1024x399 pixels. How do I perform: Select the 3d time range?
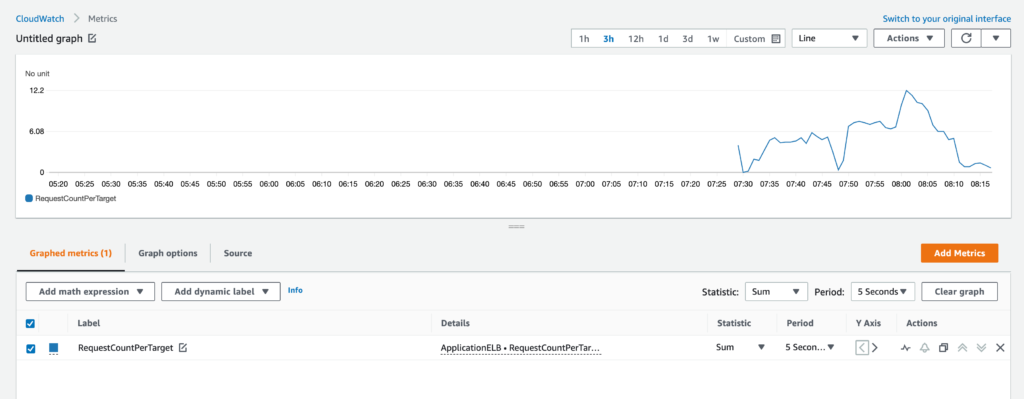tap(688, 39)
